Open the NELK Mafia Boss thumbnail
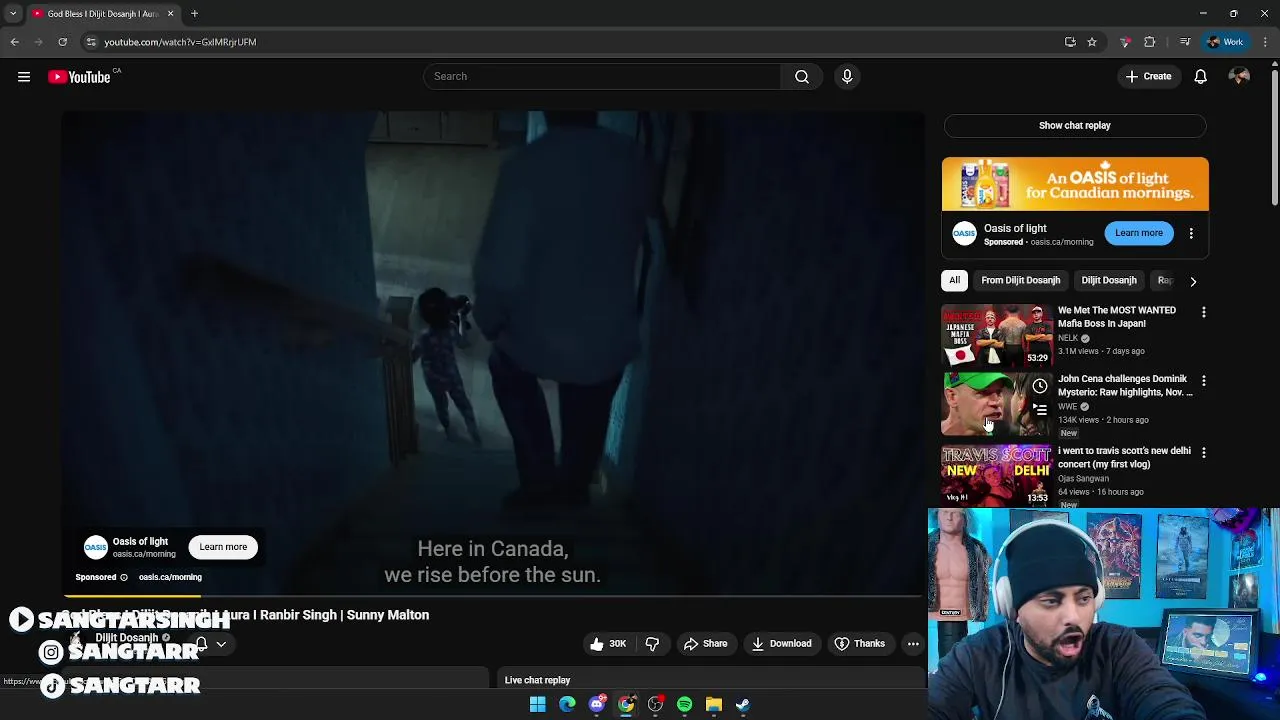 [996, 336]
